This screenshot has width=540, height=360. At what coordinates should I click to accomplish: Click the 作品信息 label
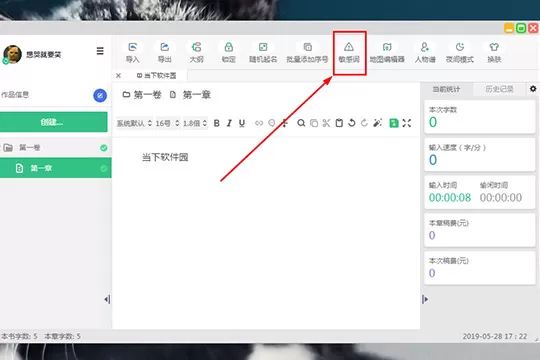(x=15, y=95)
